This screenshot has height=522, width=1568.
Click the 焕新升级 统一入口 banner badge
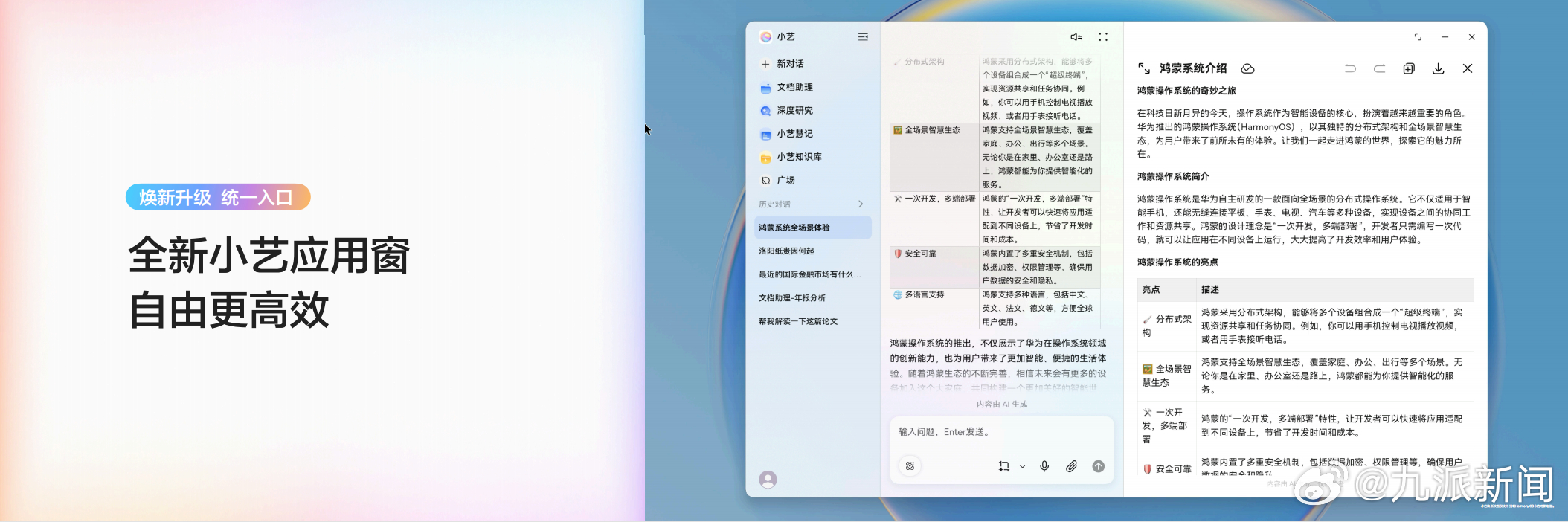click(x=218, y=197)
